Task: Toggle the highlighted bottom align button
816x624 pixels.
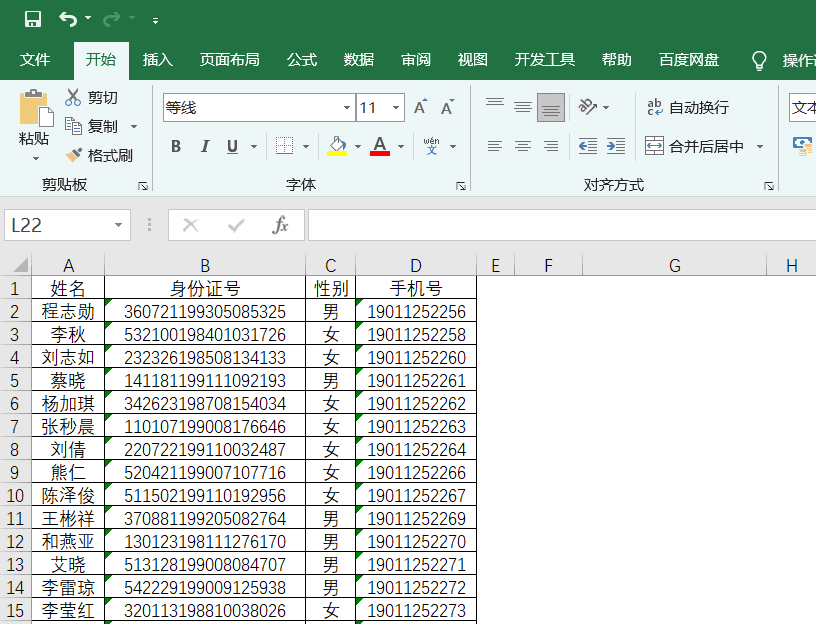Action: tap(551, 107)
